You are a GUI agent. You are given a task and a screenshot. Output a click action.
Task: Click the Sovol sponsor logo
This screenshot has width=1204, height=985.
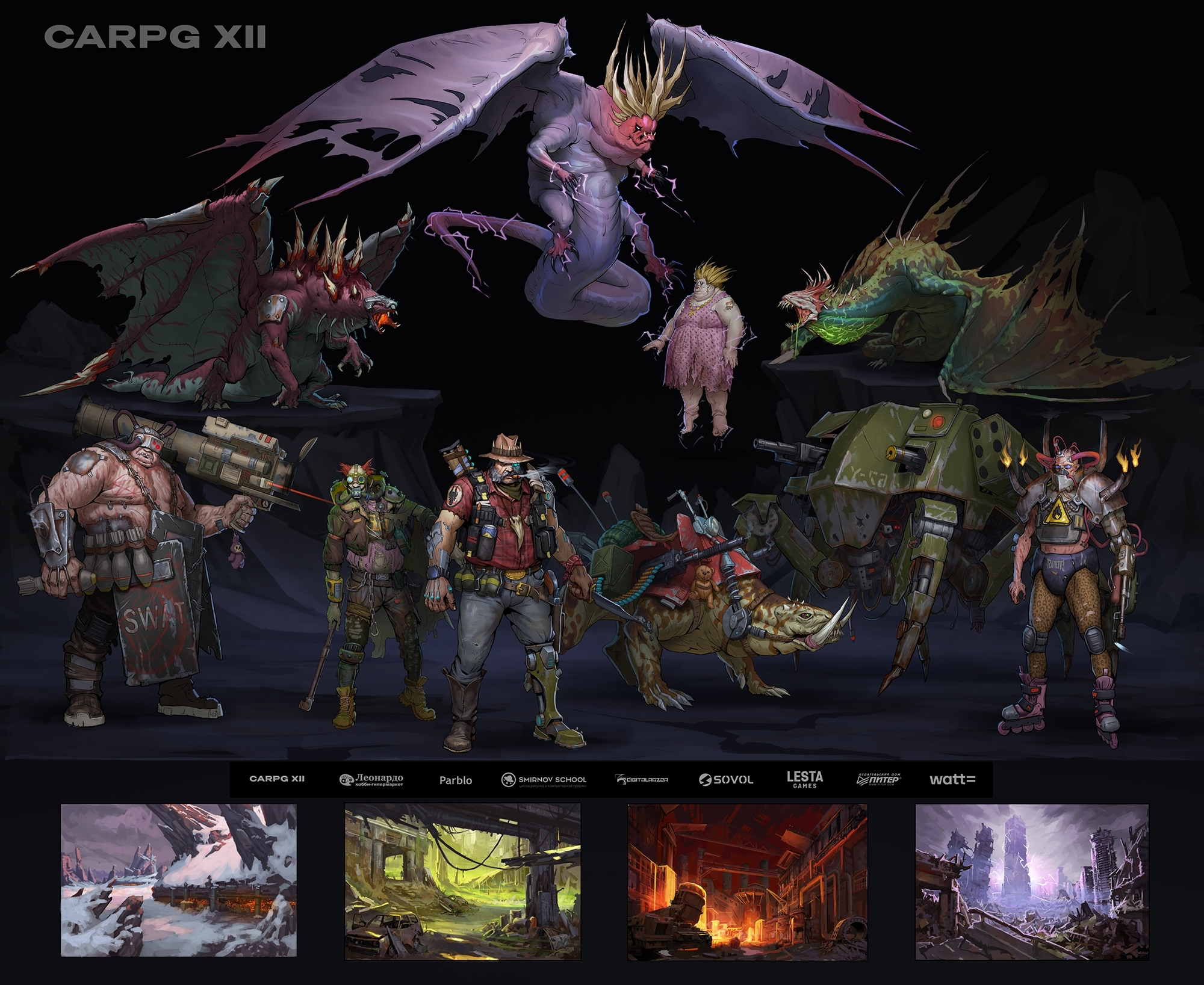(726, 780)
